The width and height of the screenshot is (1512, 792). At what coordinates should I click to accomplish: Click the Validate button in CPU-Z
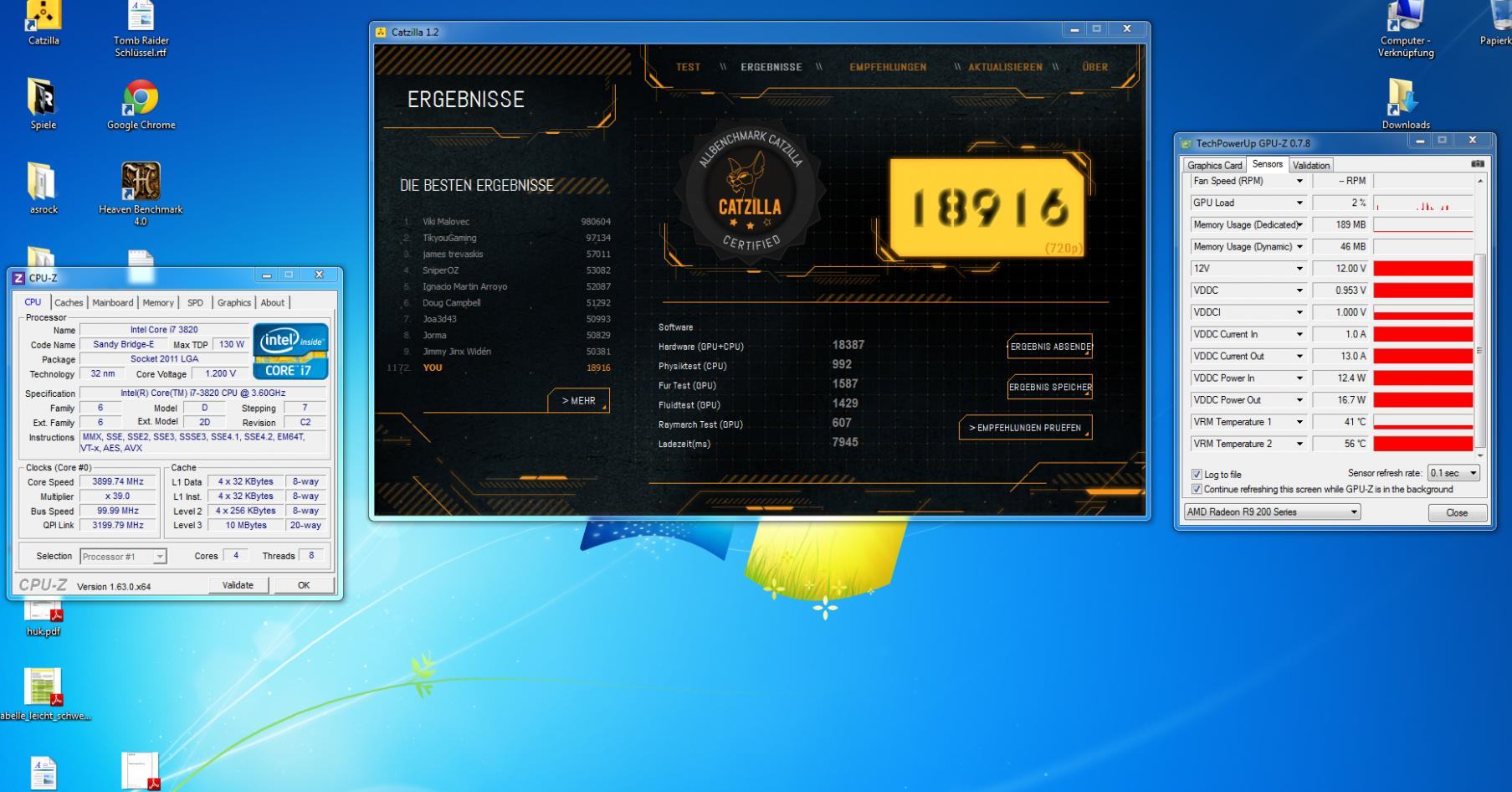click(238, 585)
